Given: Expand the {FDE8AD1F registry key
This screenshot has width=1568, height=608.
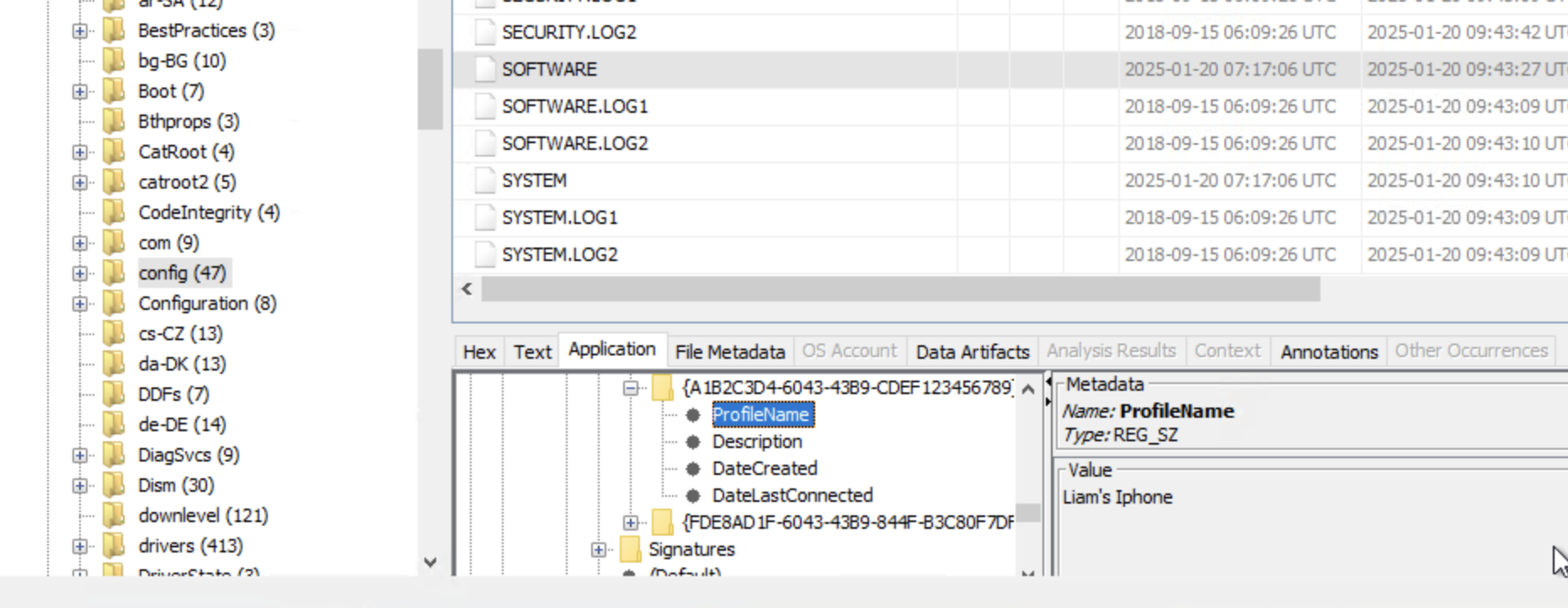Looking at the screenshot, I should click(x=631, y=523).
